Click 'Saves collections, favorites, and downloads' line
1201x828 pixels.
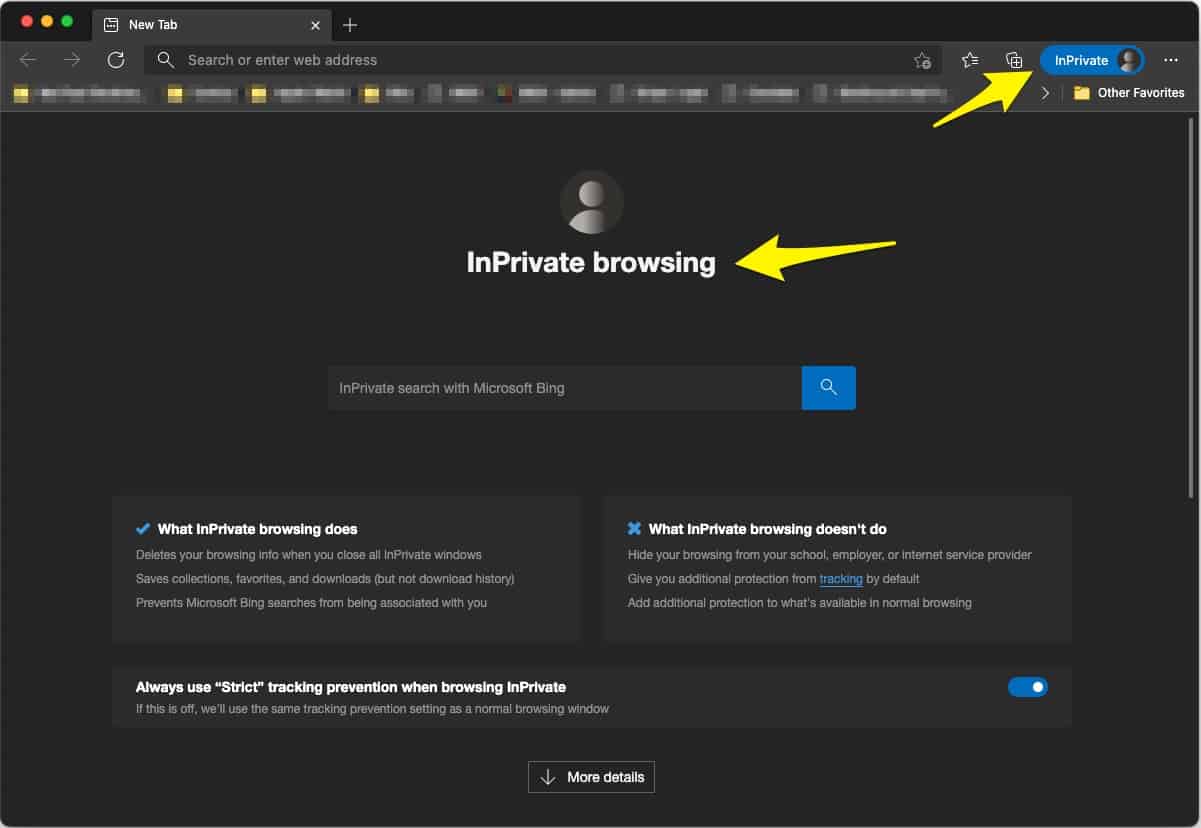(x=325, y=579)
